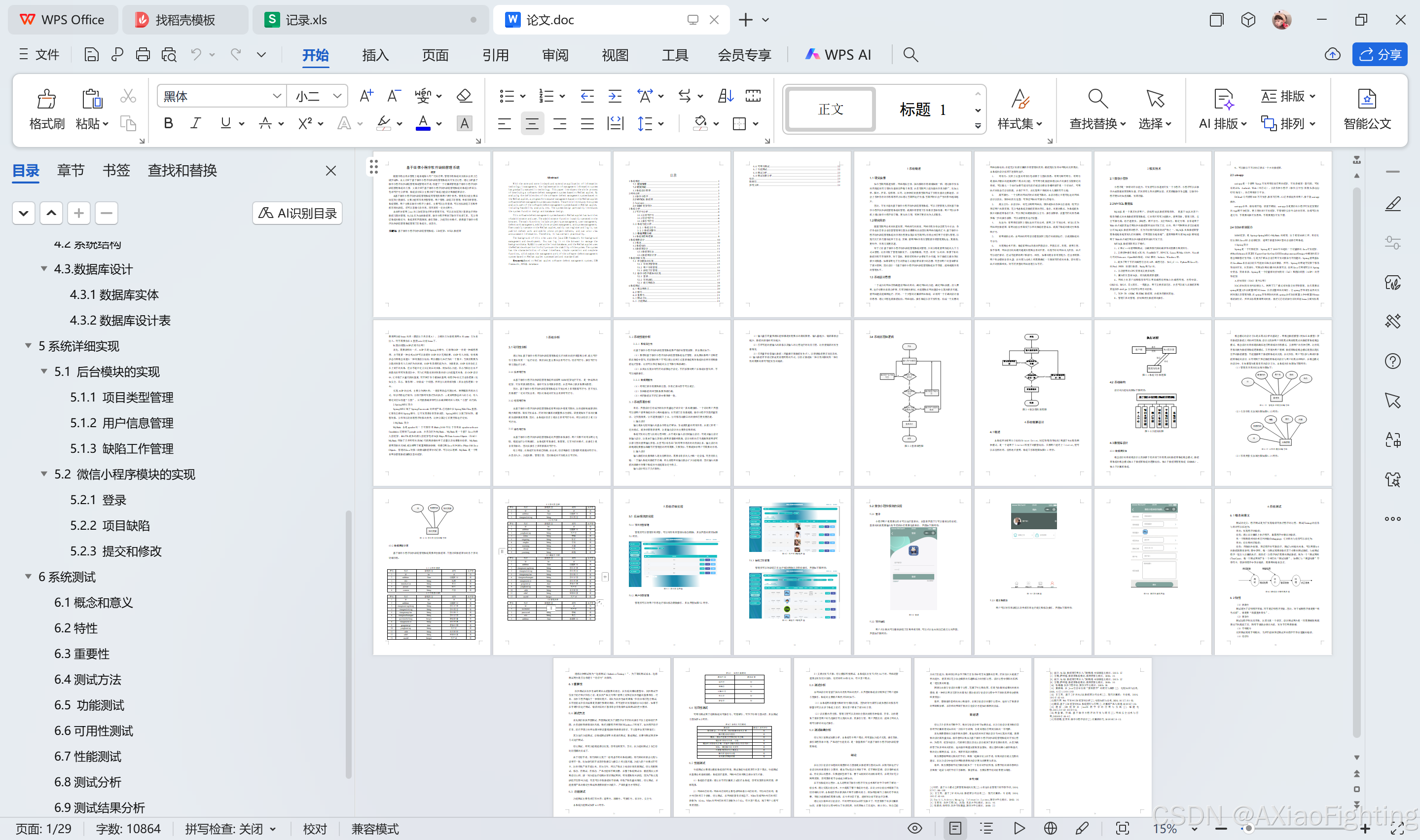The width and height of the screenshot is (1420, 840).
Task: Select right alignment
Action: [x=559, y=123]
